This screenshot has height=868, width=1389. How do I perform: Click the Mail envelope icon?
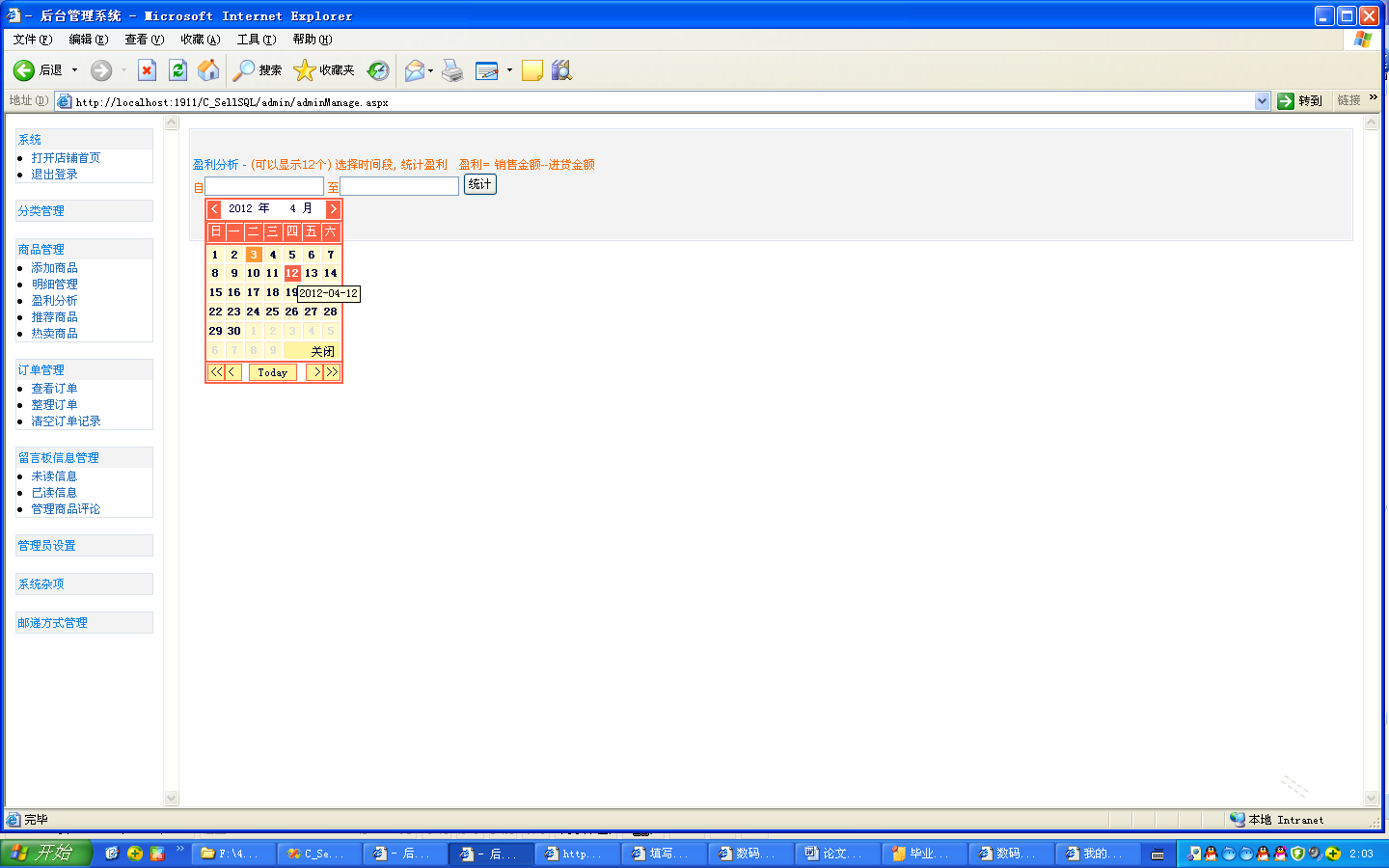click(x=415, y=69)
